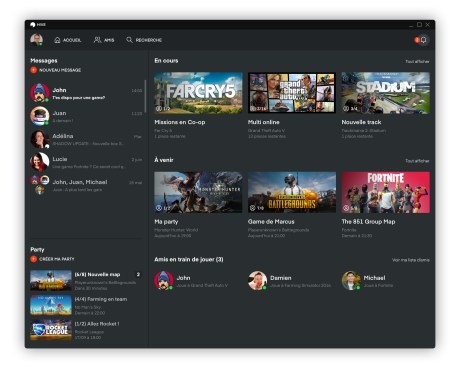Show all À venir sessions via Tout afficher
The image size is (460, 368).
pos(417,161)
